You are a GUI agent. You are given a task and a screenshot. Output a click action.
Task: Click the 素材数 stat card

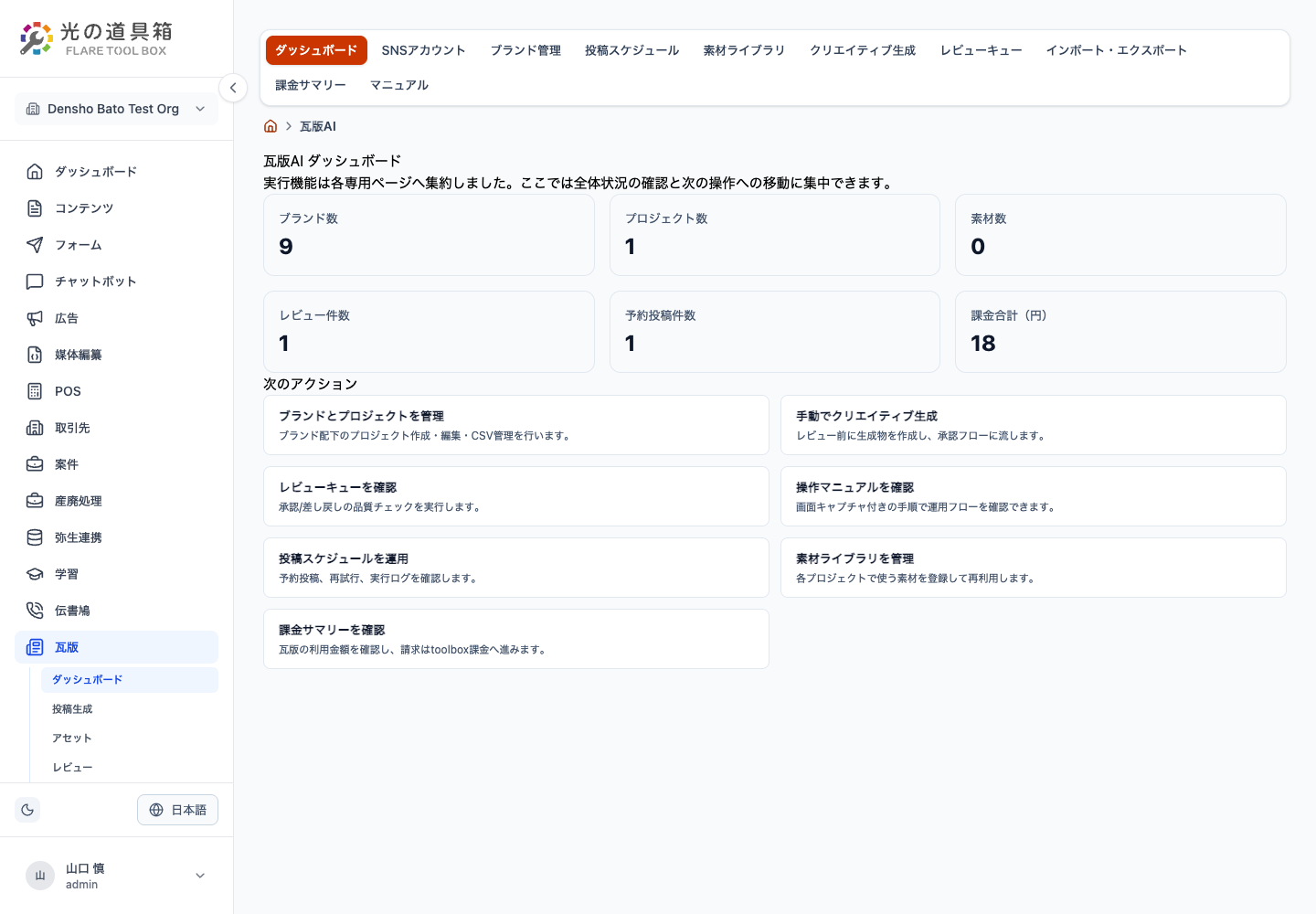tap(1120, 235)
